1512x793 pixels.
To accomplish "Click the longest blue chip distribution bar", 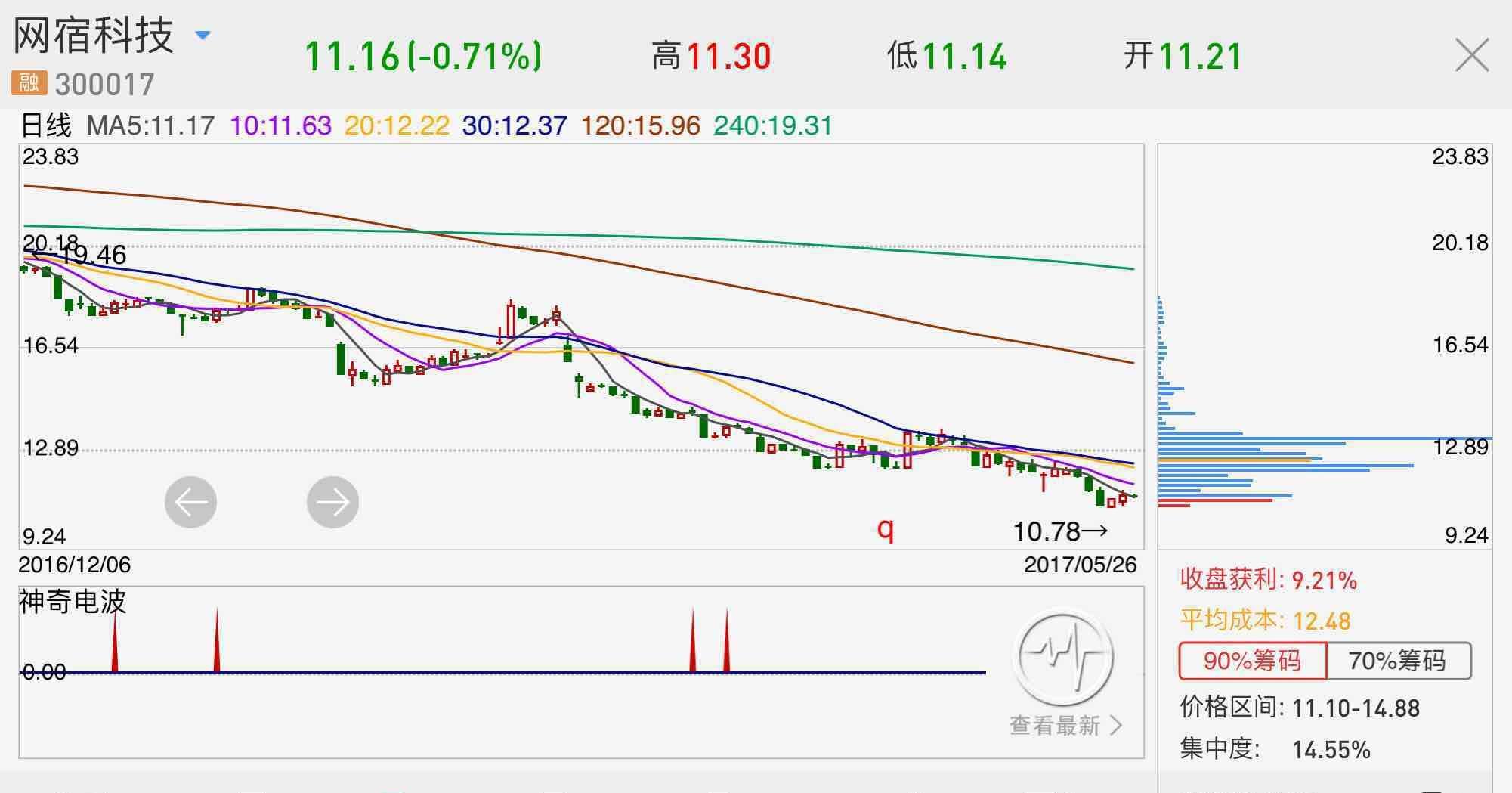I will pos(1325,438).
